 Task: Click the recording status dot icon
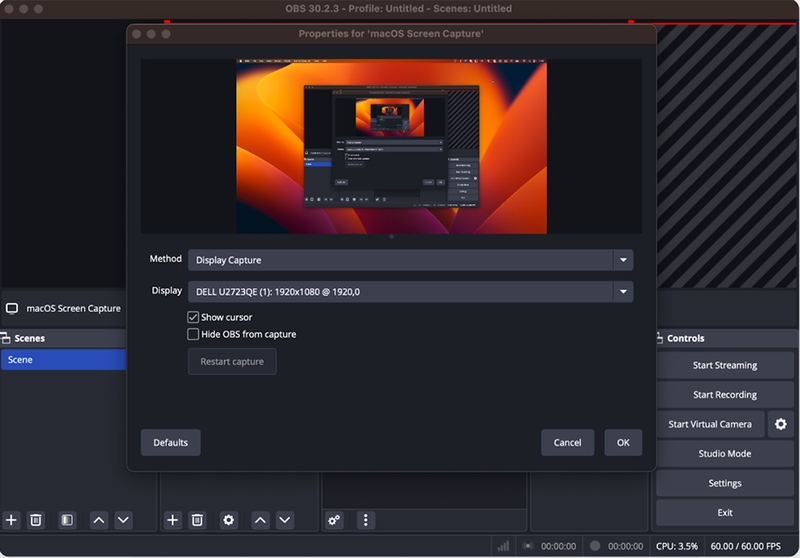pos(595,546)
